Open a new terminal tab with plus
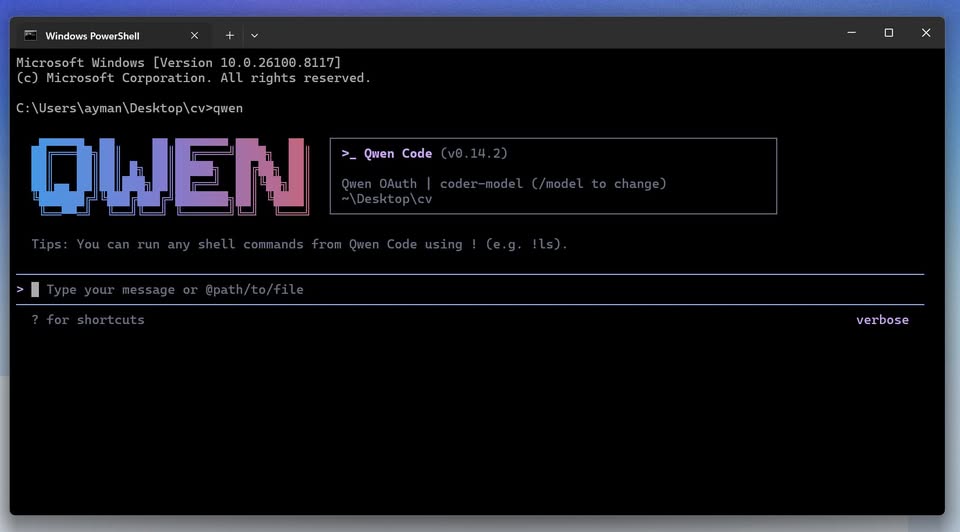960x532 pixels. (x=230, y=36)
